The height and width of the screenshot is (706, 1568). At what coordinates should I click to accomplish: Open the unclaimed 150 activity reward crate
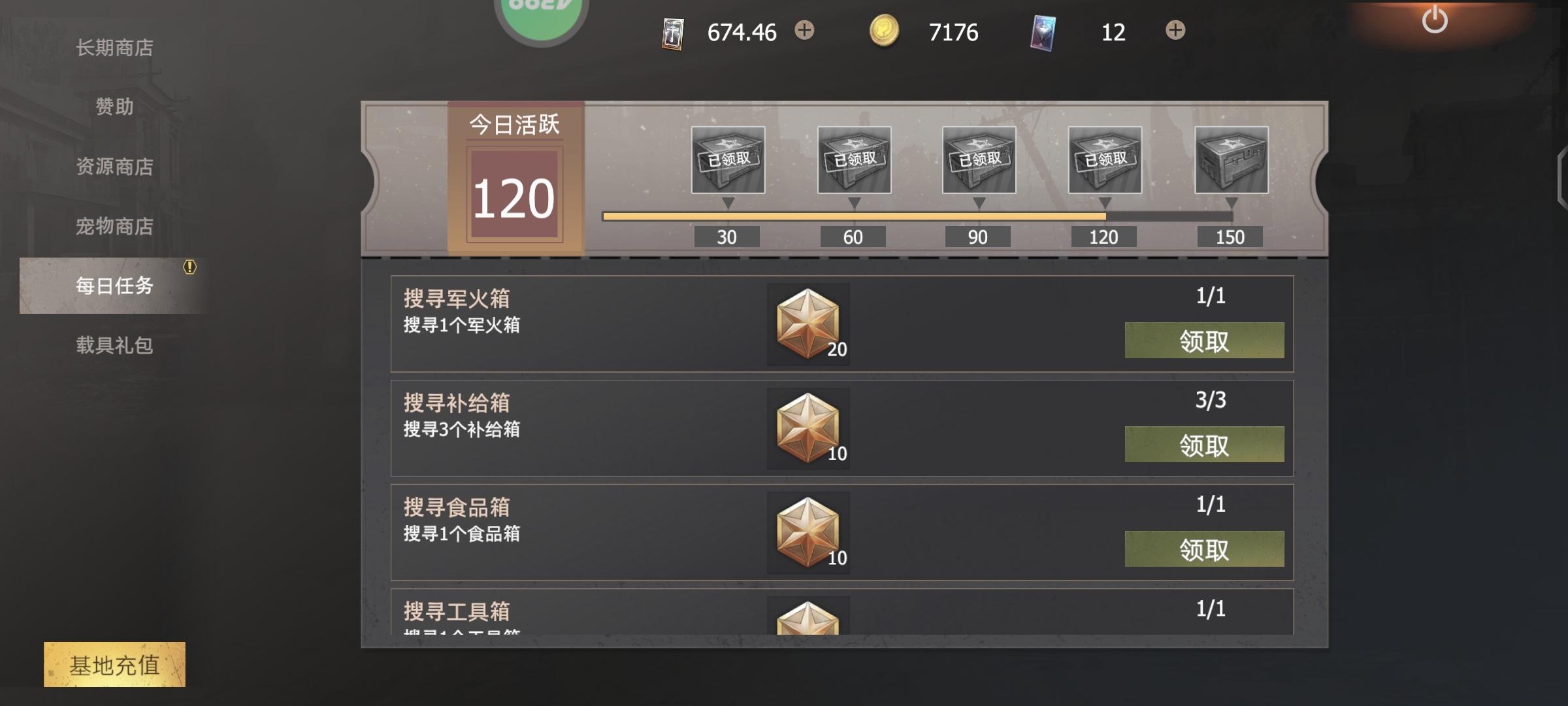[x=1232, y=160]
